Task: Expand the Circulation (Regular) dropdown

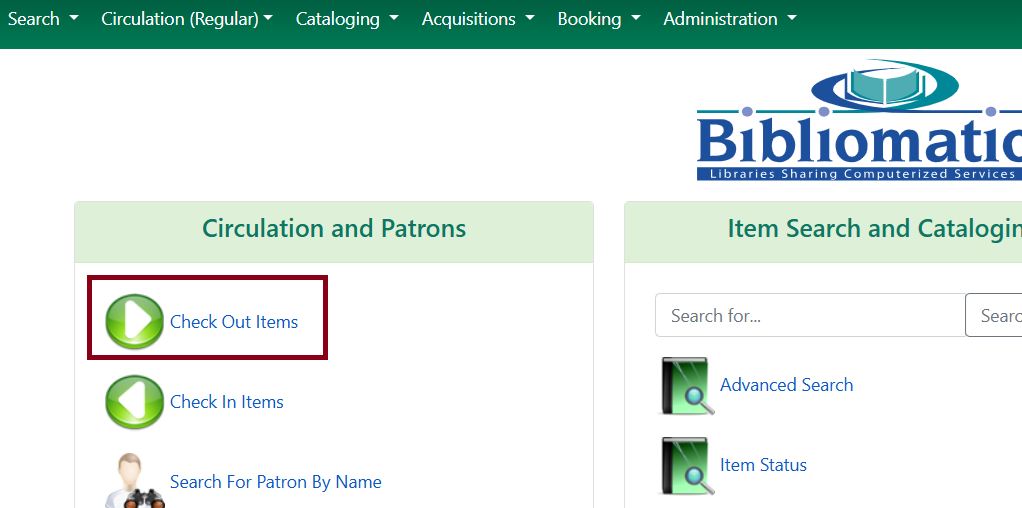Action: point(187,19)
